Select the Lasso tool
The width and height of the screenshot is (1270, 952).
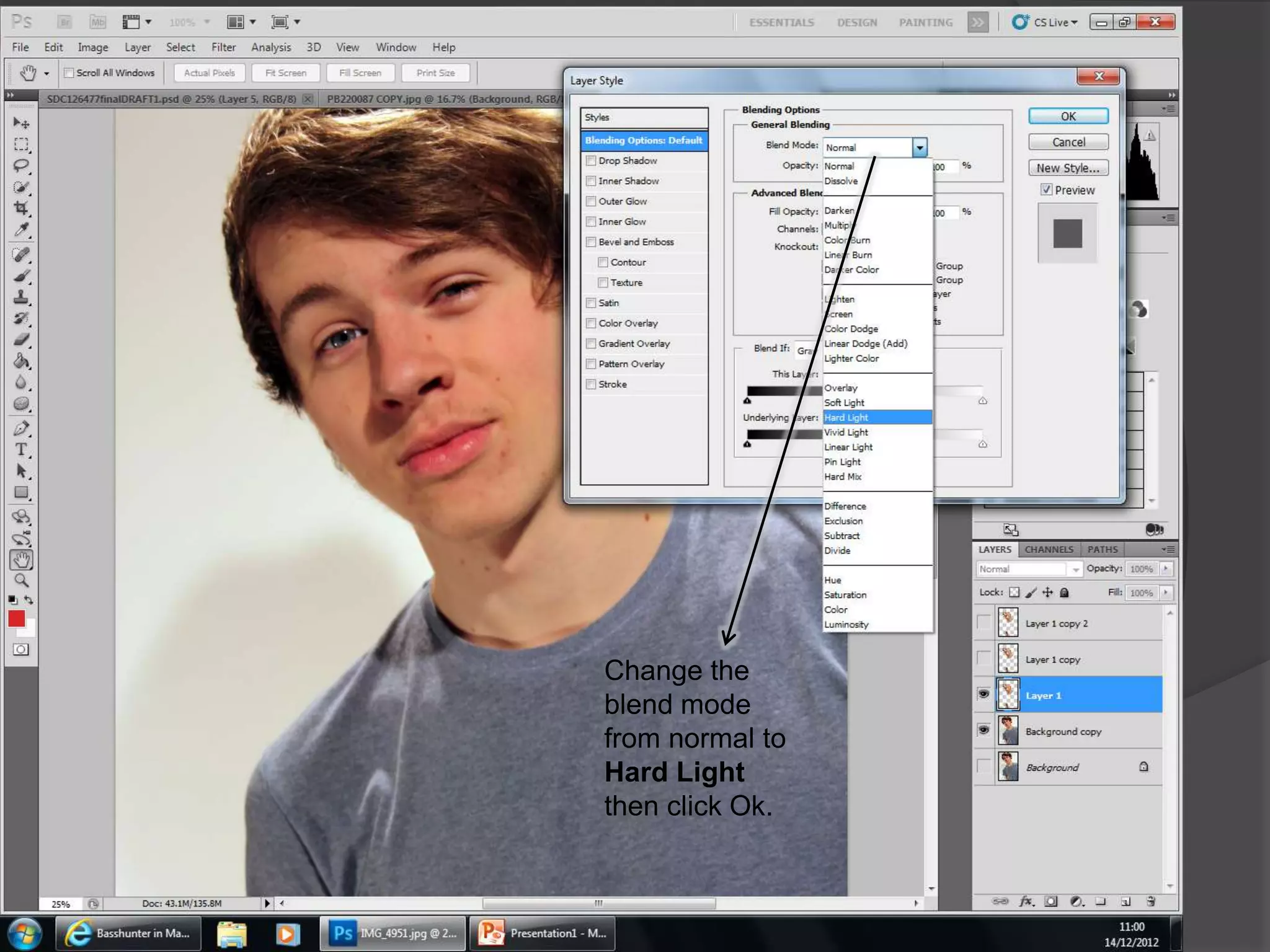21,165
